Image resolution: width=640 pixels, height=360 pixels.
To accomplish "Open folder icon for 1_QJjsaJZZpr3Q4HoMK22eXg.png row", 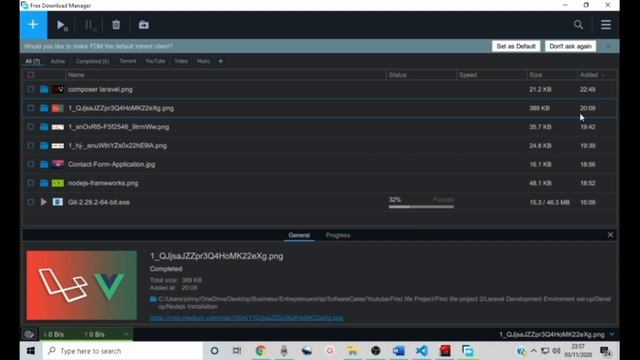I will point(44,108).
